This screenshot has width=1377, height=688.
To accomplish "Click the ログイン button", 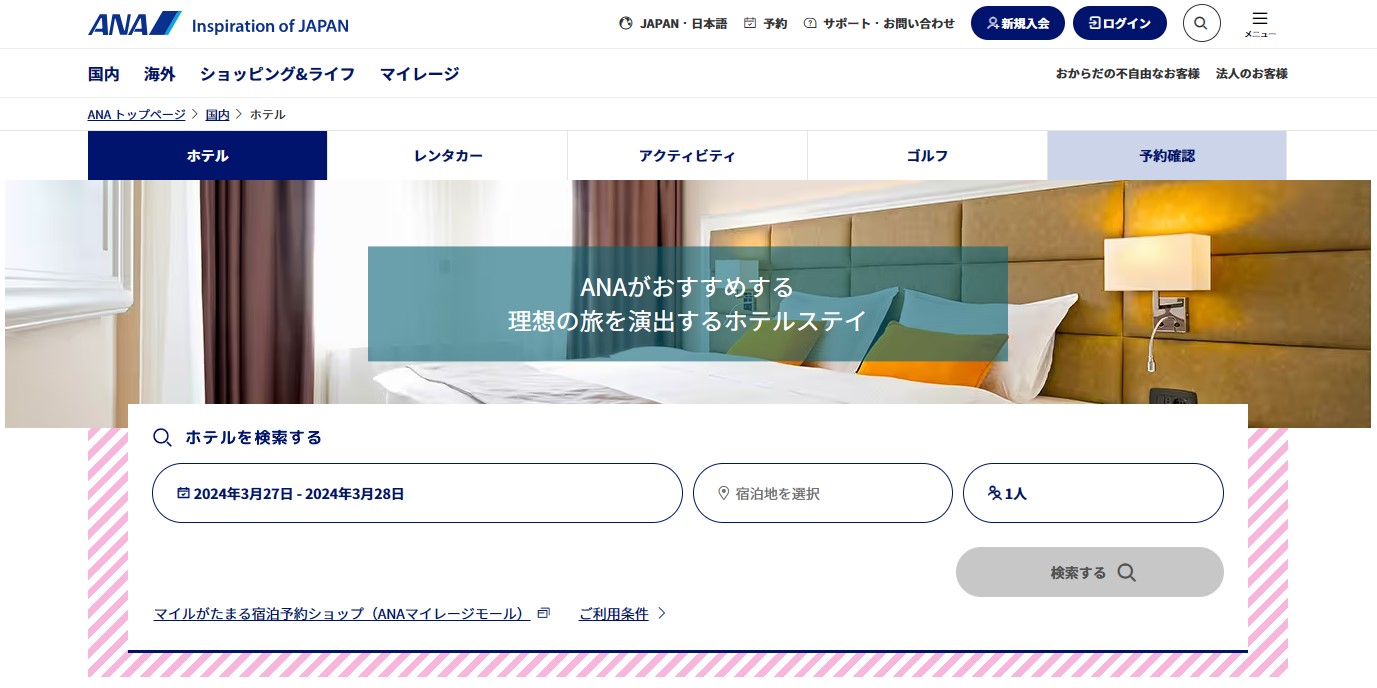I will [x=1119, y=22].
